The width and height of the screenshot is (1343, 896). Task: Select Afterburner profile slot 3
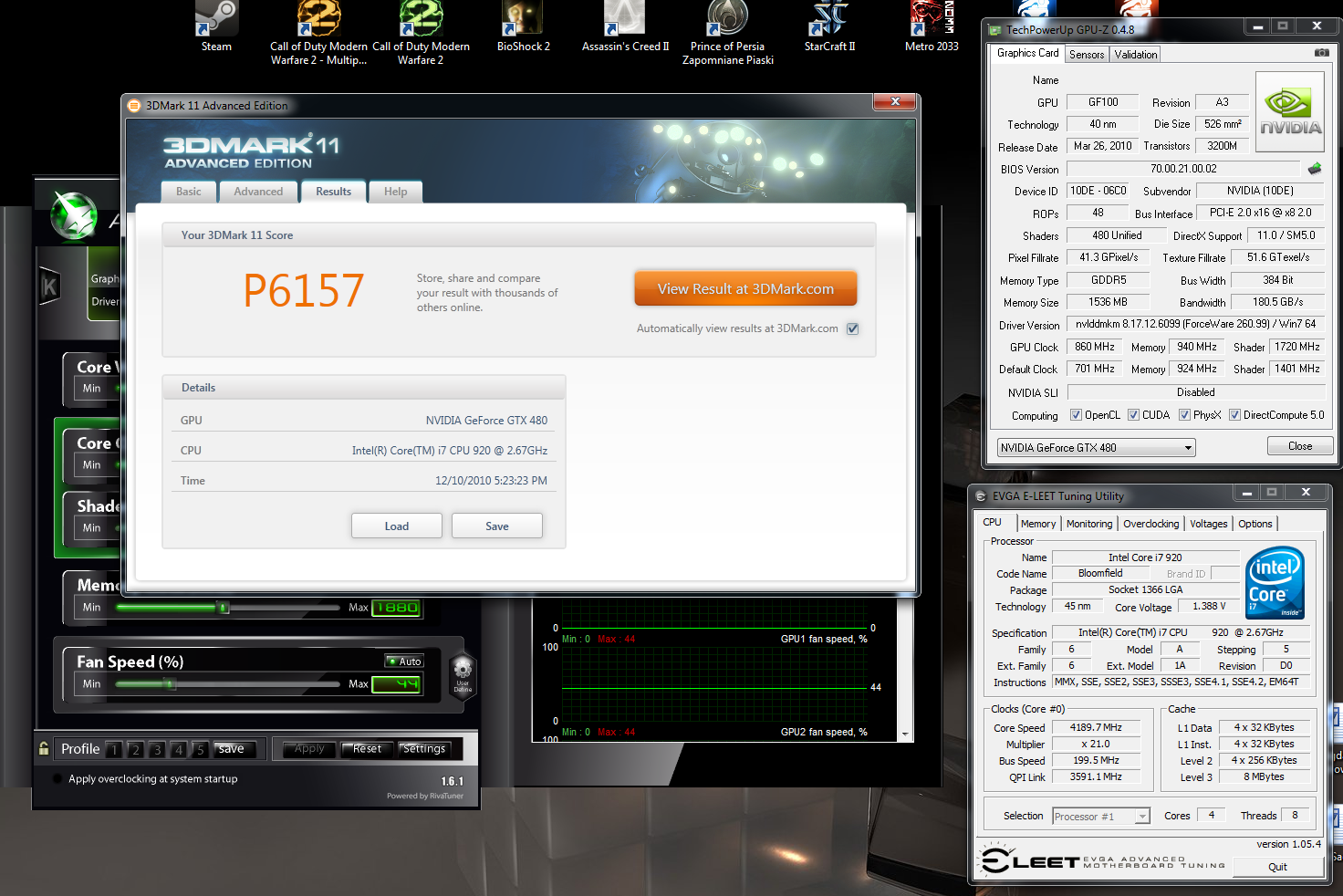click(x=157, y=749)
